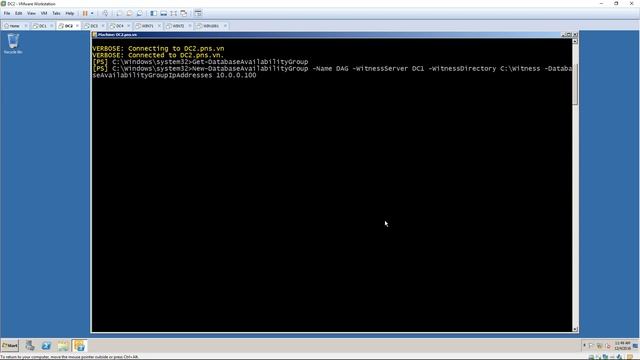Viewport: 640px width, 360px height.
Task: Click the Machine: DC2.pns.vn title bar
Action: pyautogui.click(x=327, y=35)
